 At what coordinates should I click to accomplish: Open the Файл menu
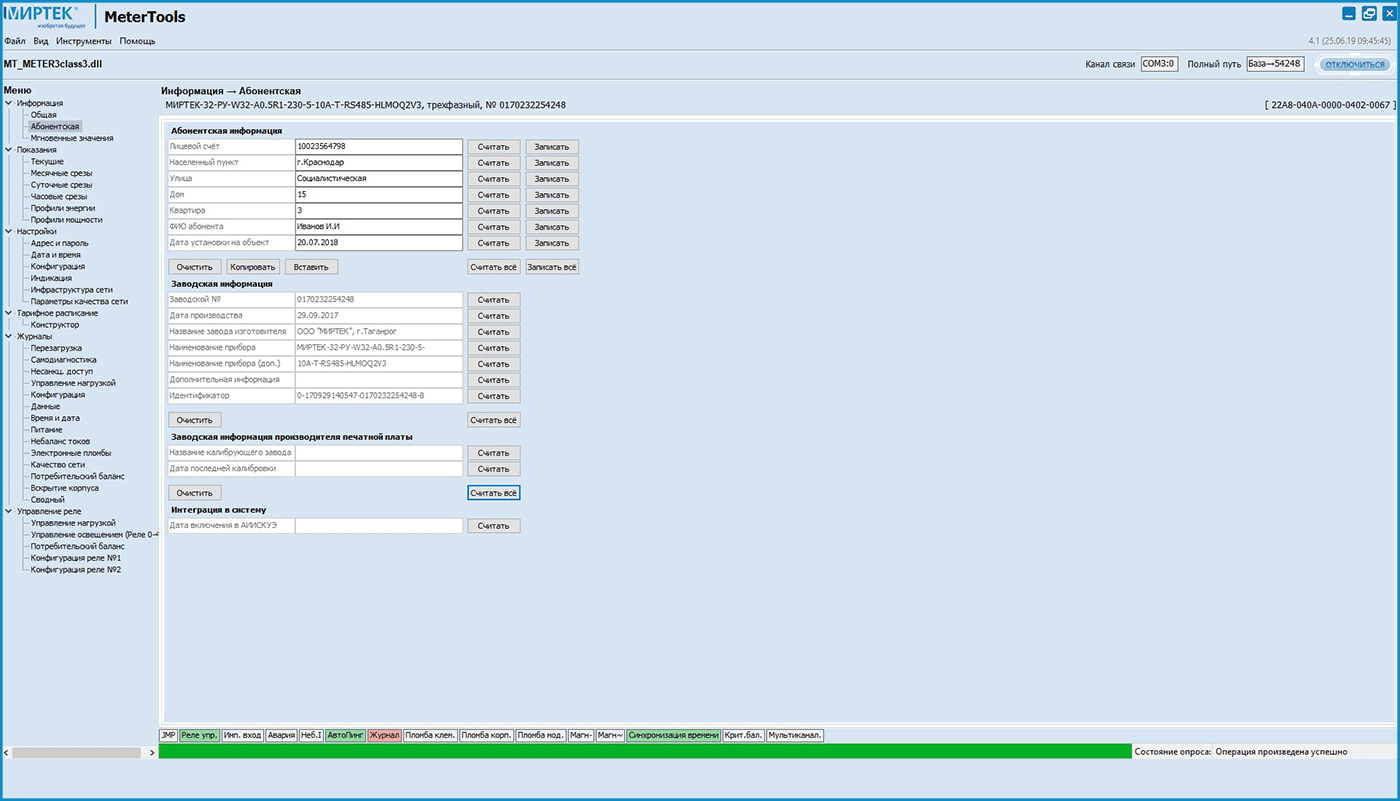15,41
